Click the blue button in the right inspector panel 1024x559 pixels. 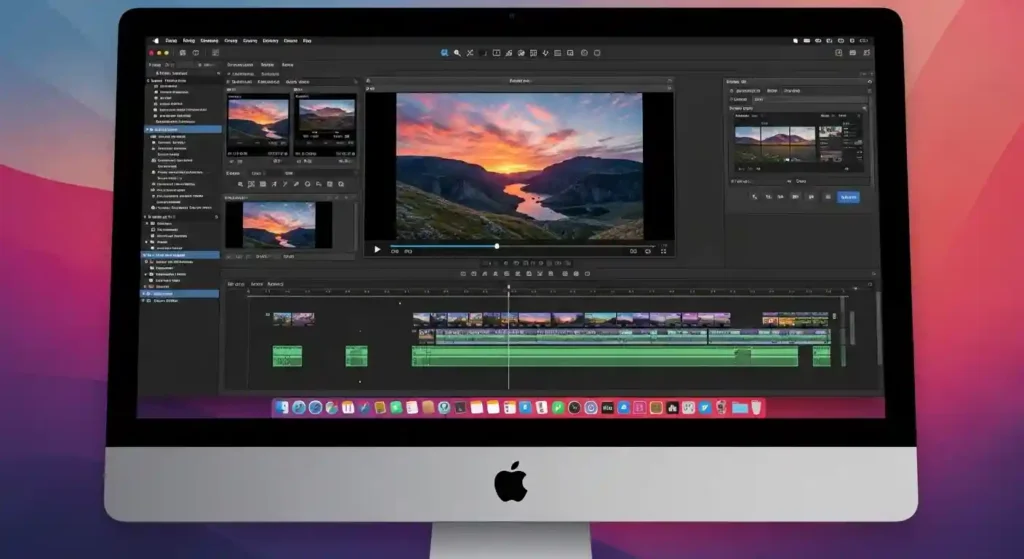[x=848, y=197]
